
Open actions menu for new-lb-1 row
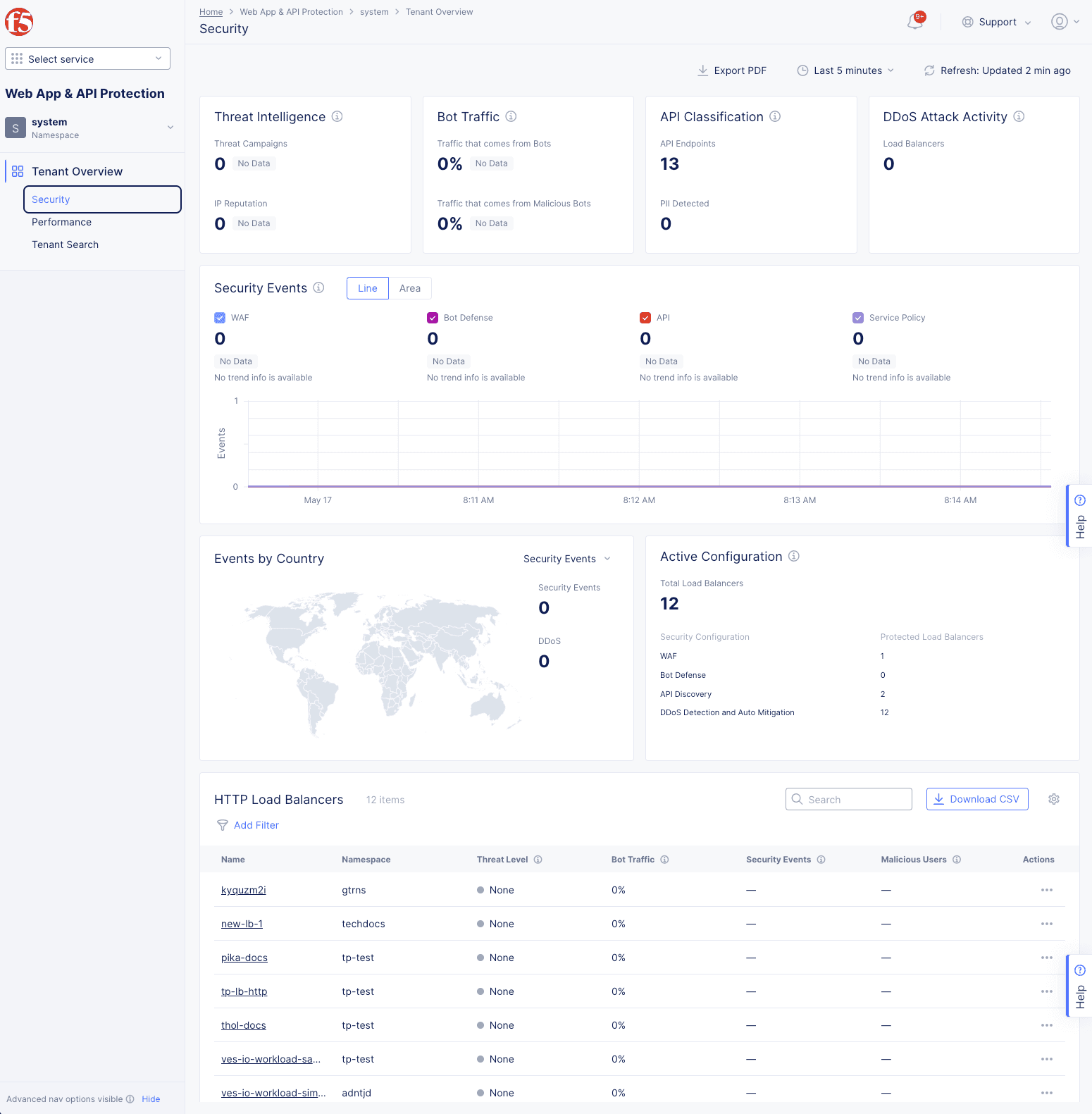(1047, 924)
